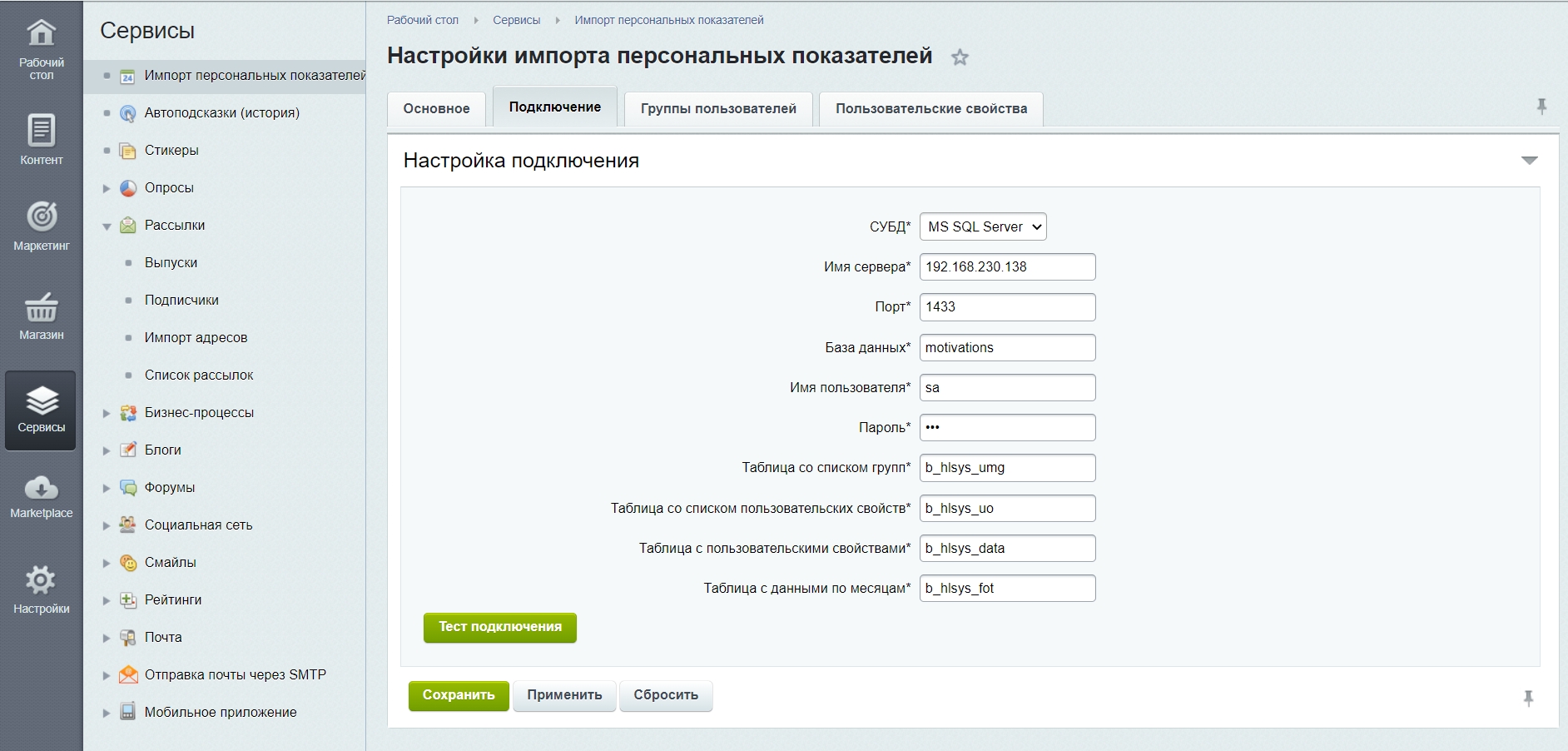Expand the Опросы tree item
Image resolution: width=1568 pixels, height=751 pixels.
coord(107,189)
